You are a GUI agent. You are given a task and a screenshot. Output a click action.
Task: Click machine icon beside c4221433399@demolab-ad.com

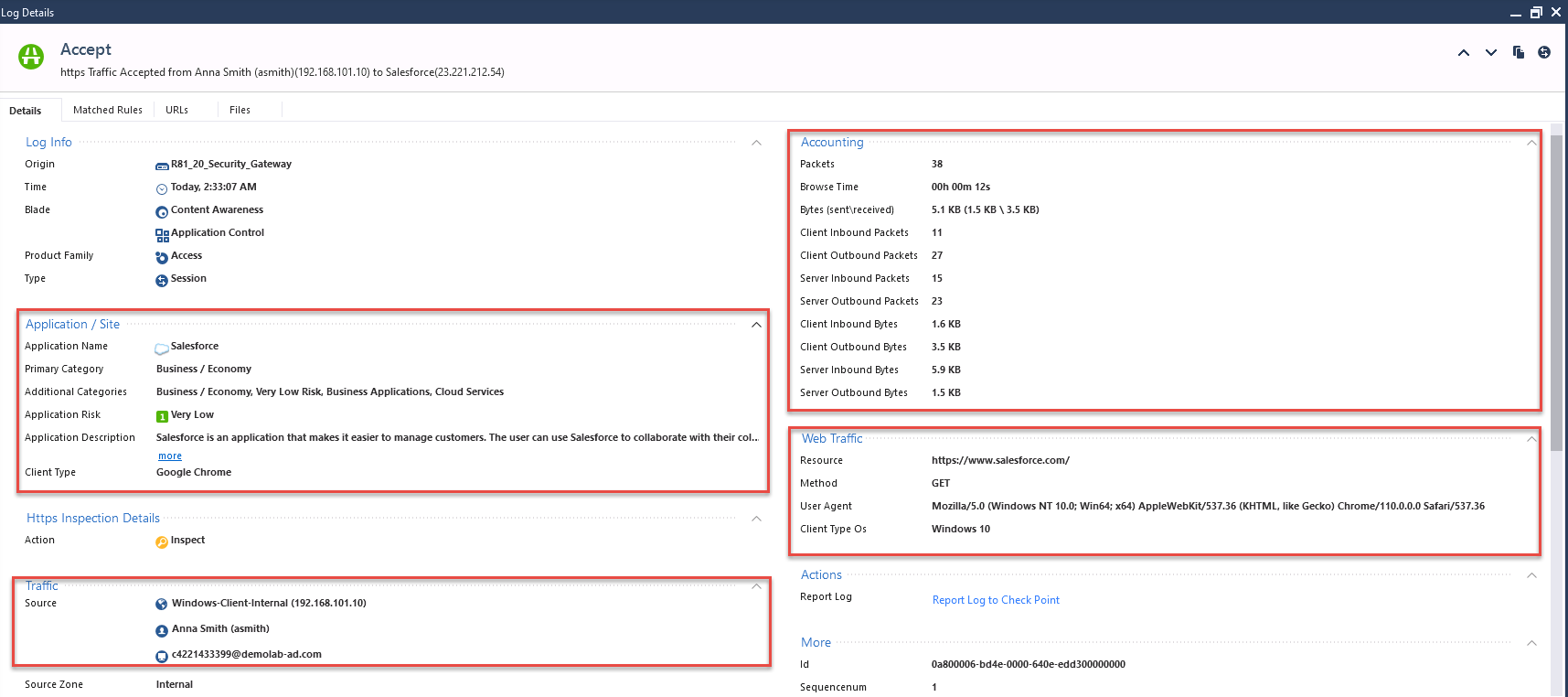(162, 656)
